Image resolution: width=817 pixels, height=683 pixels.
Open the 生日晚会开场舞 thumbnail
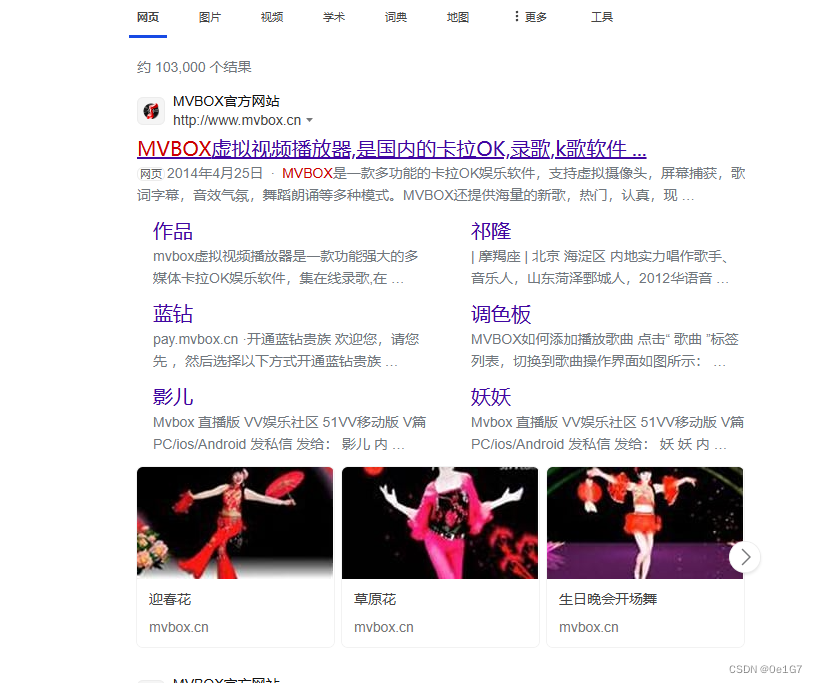(645, 523)
